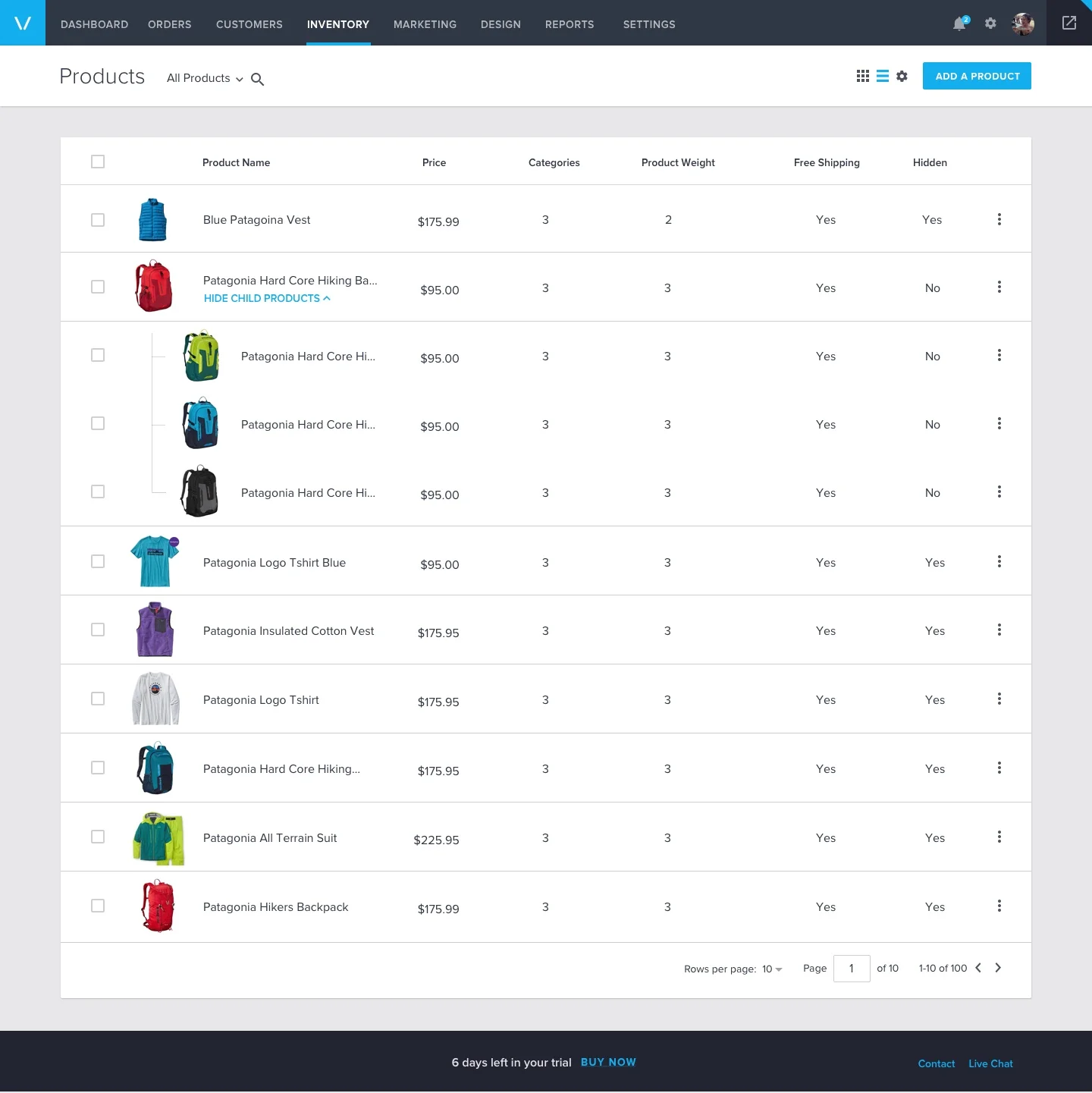Check the Patagonia Insulated Cotton Vest row
The height and width of the screenshot is (1093, 1092).
click(98, 630)
